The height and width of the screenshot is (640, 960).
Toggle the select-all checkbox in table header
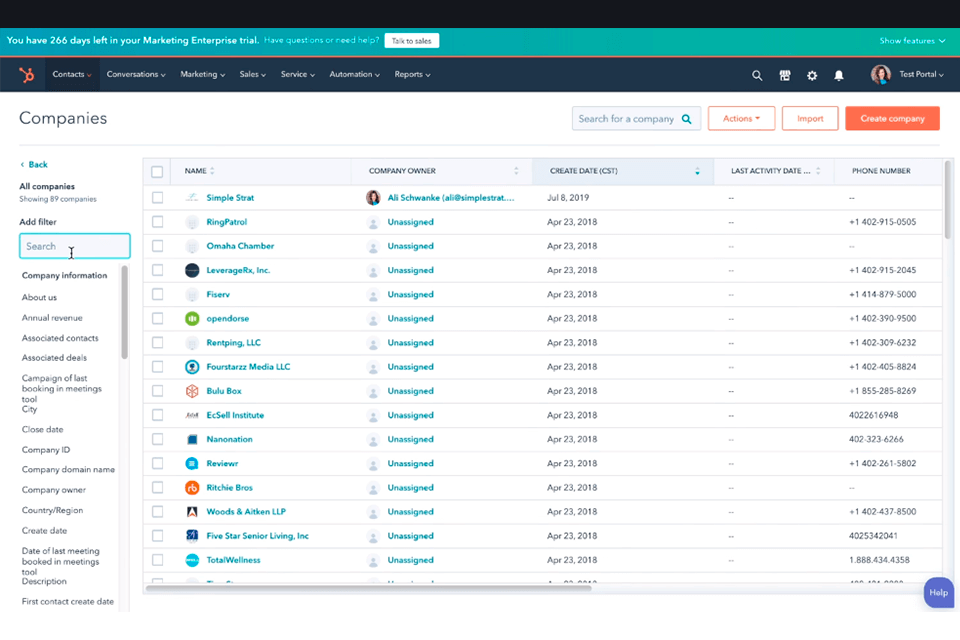[157, 171]
